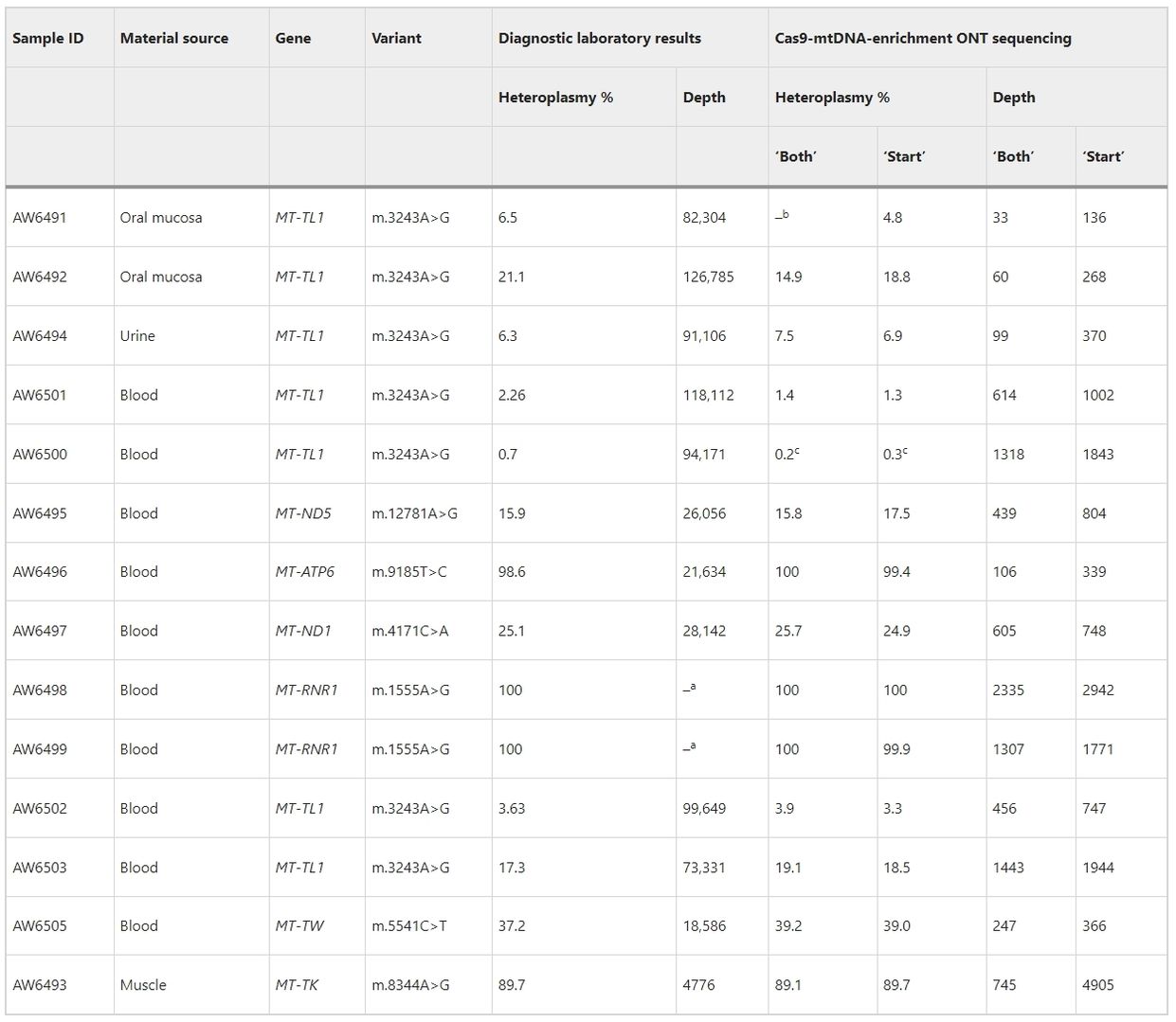Screen dimensions: 1176x1022
Task: Click the Variant column header
Action: click(396, 39)
